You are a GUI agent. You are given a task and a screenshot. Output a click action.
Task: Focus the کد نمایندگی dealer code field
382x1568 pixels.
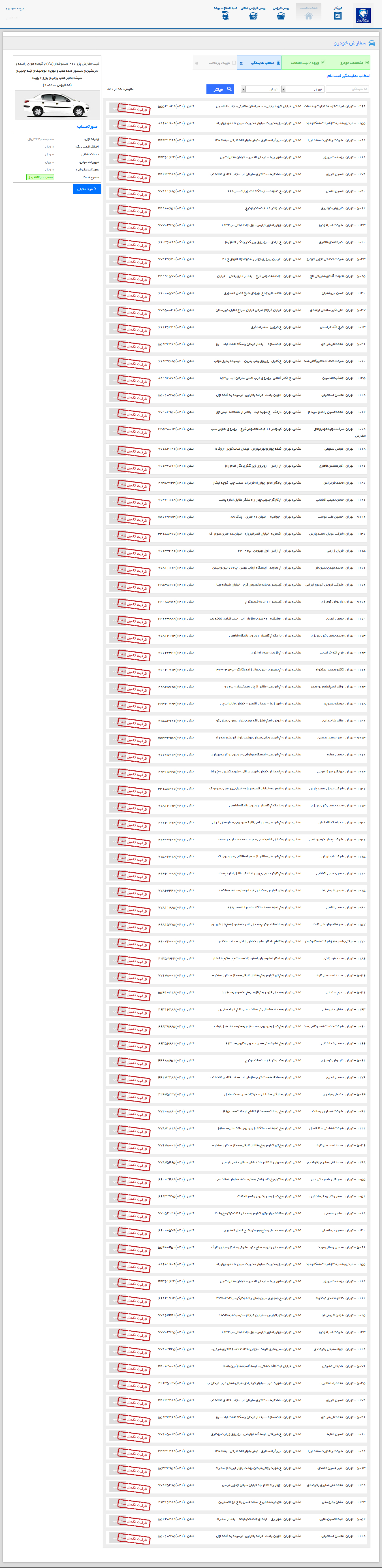click(x=347, y=89)
